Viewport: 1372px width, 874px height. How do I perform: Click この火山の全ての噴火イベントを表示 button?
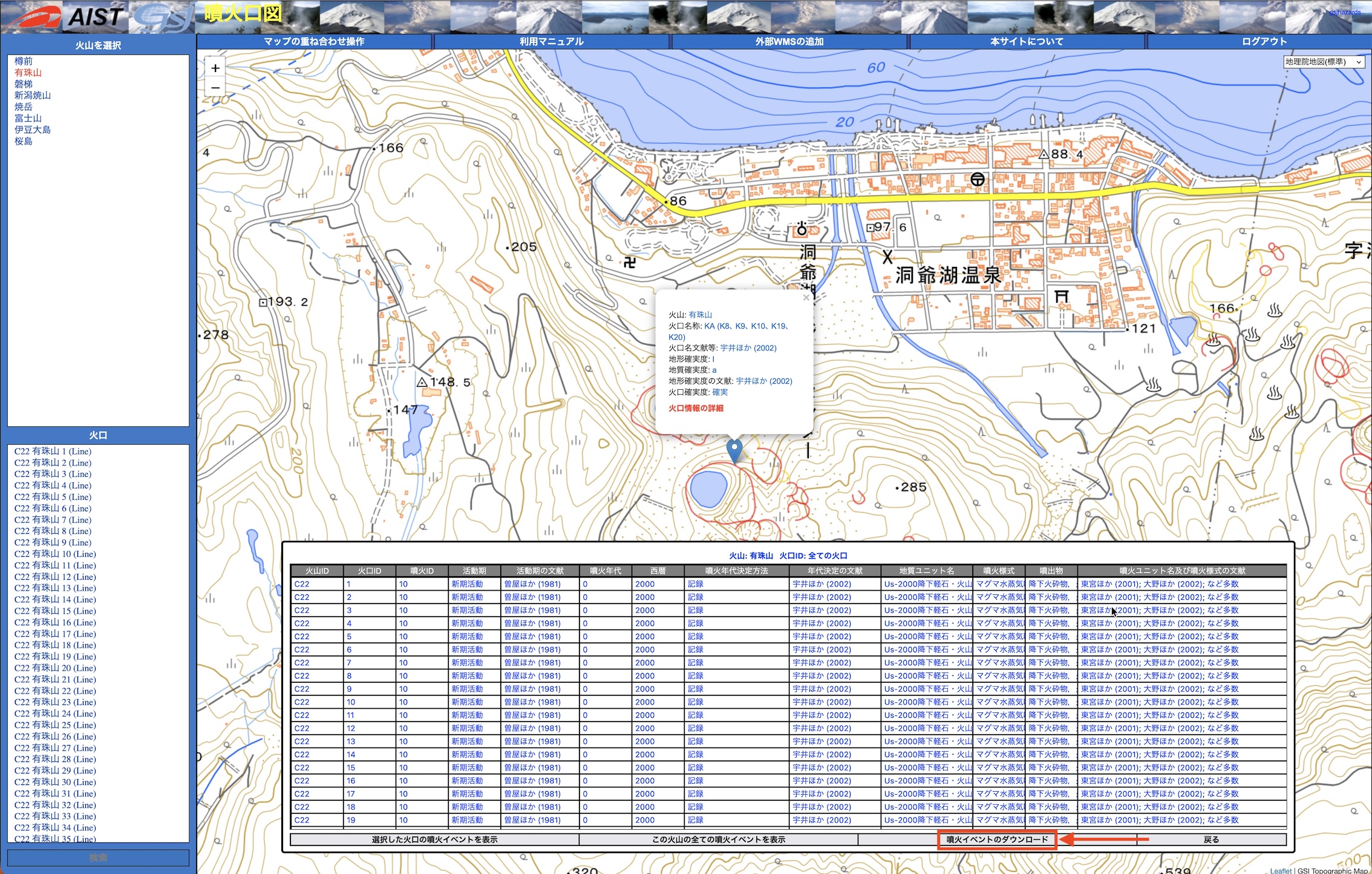pyautogui.click(x=718, y=839)
